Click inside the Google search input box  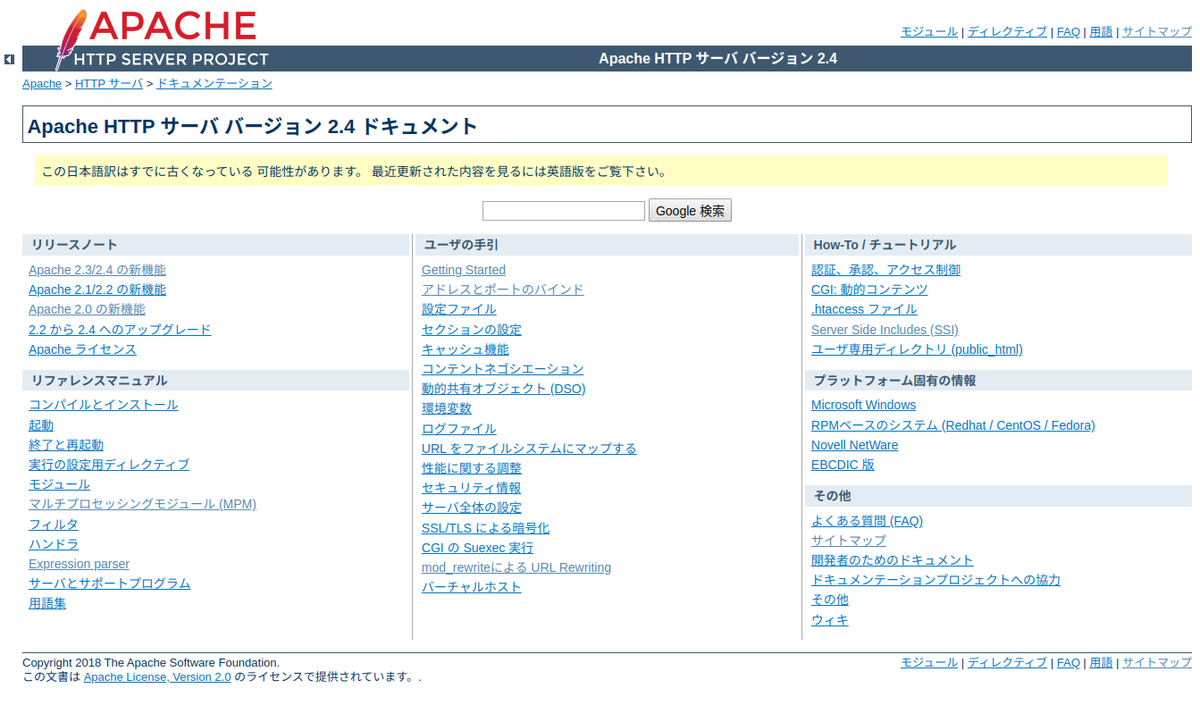tap(562, 210)
